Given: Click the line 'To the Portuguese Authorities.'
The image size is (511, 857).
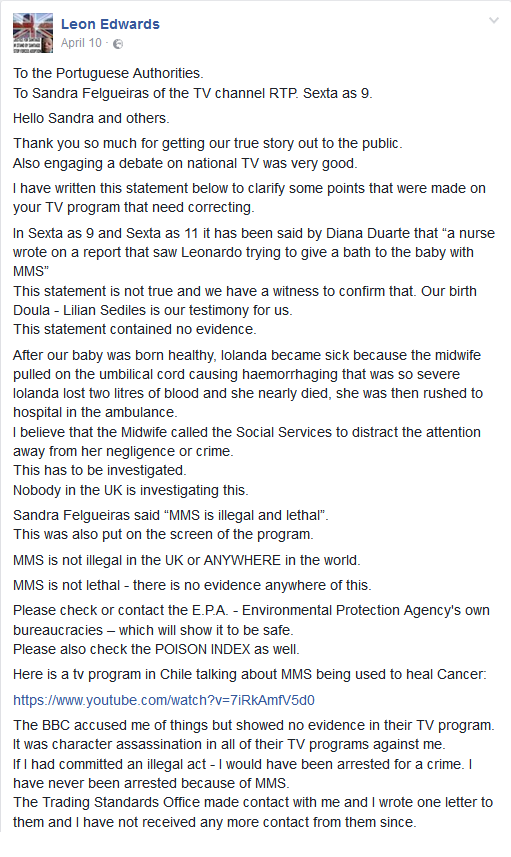Looking at the screenshot, I should tap(108, 73).
